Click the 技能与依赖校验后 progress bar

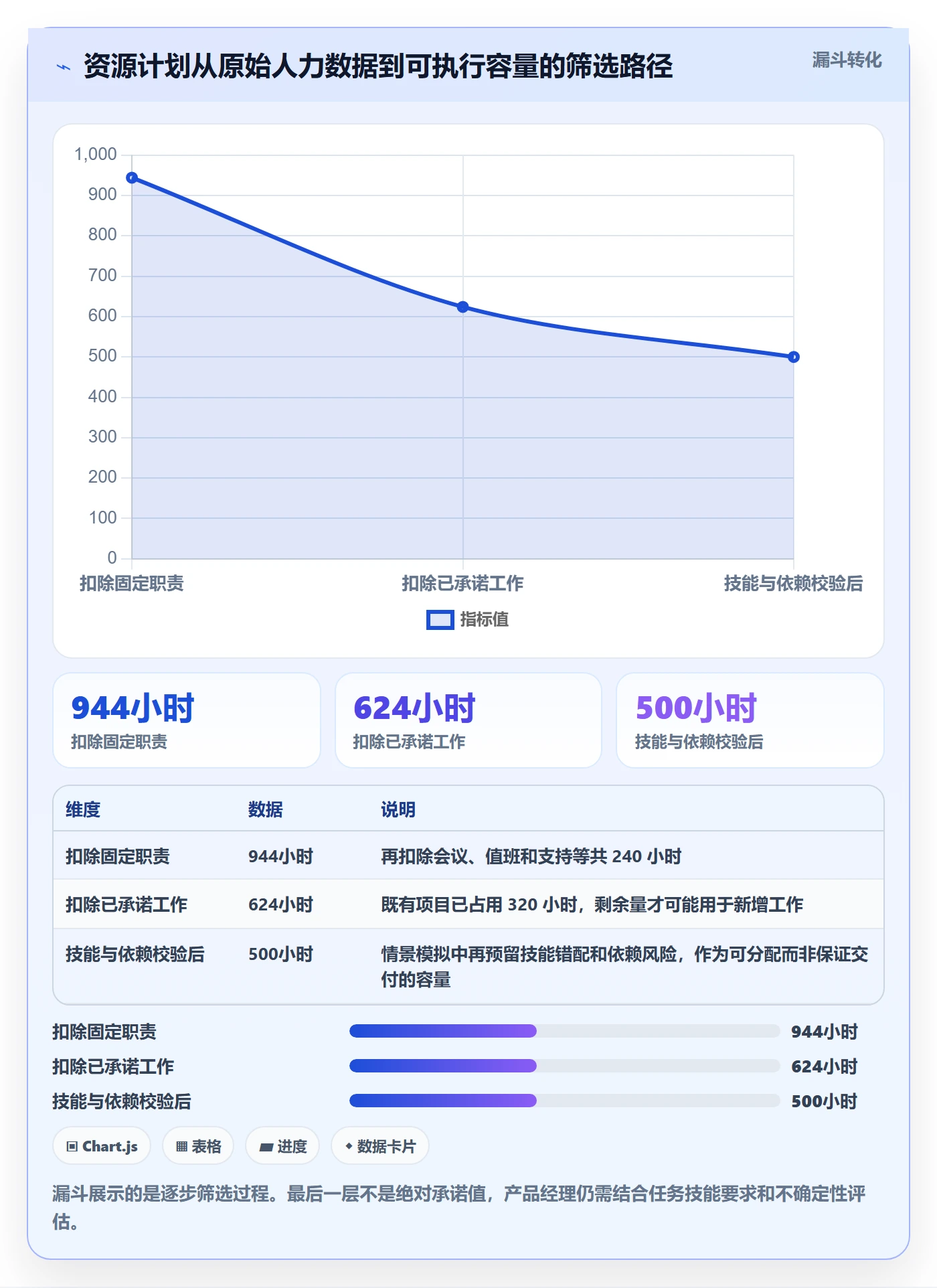564,1101
